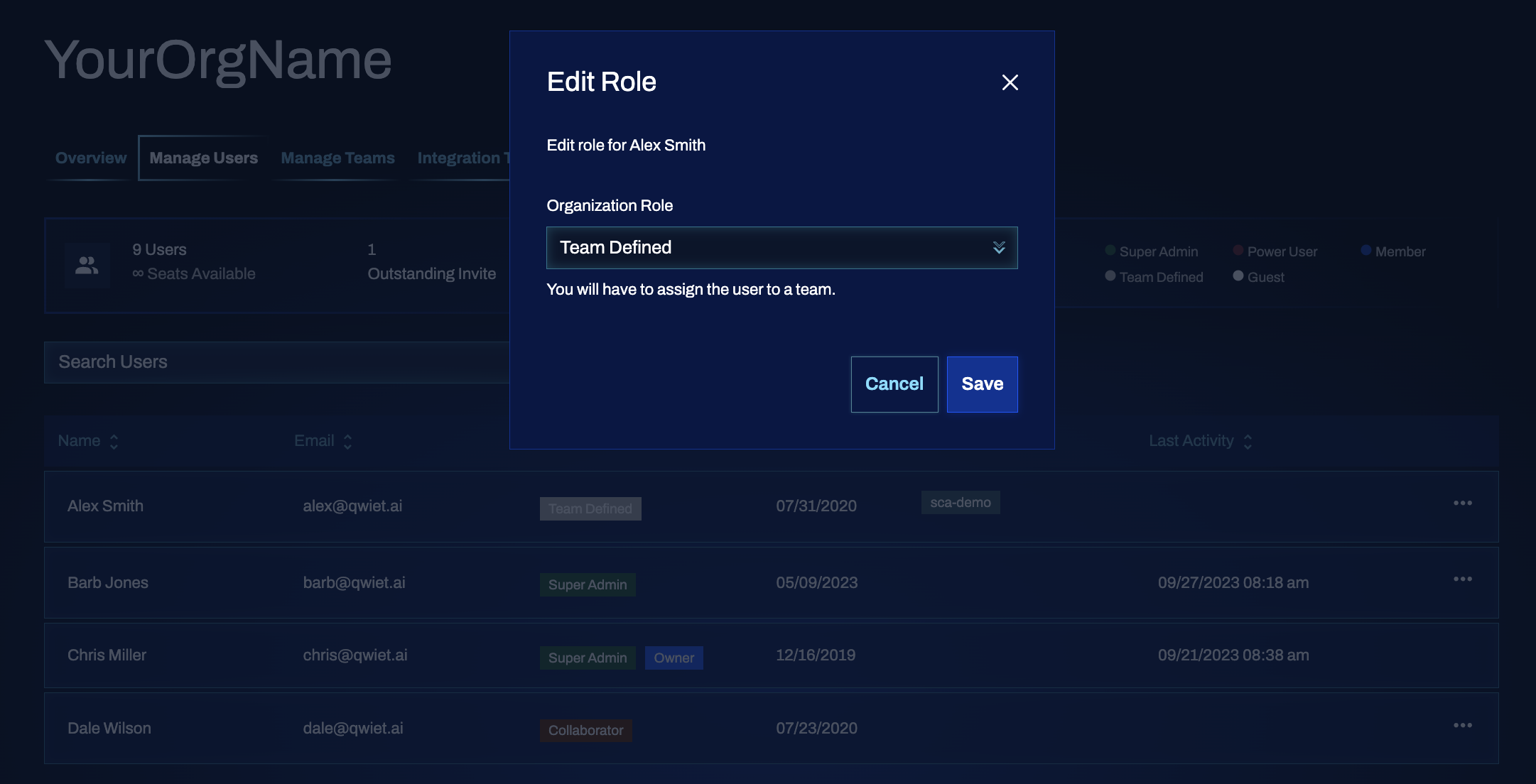Viewport: 1536px width, 784px height.
Task: Click last activity 09/27/2023 08:18 am
Action: (1233, 582)
